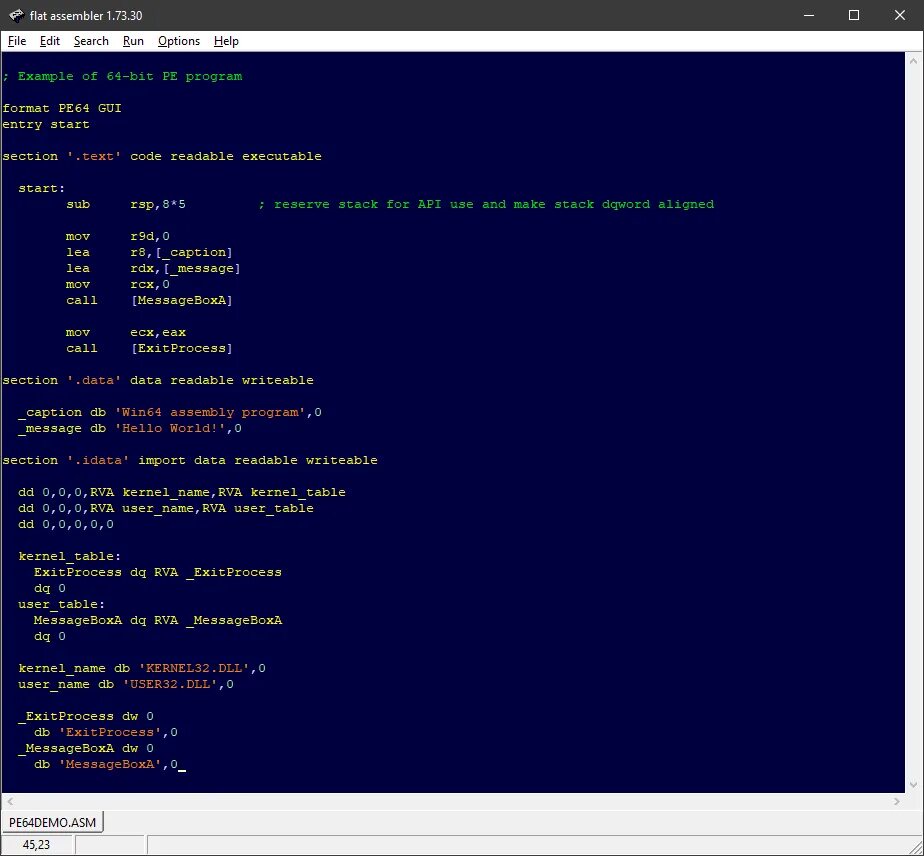Click the '_MessageBoxA dw 0' line
Viewport: 924px width, 856px height.
click(x=86, y=748)
